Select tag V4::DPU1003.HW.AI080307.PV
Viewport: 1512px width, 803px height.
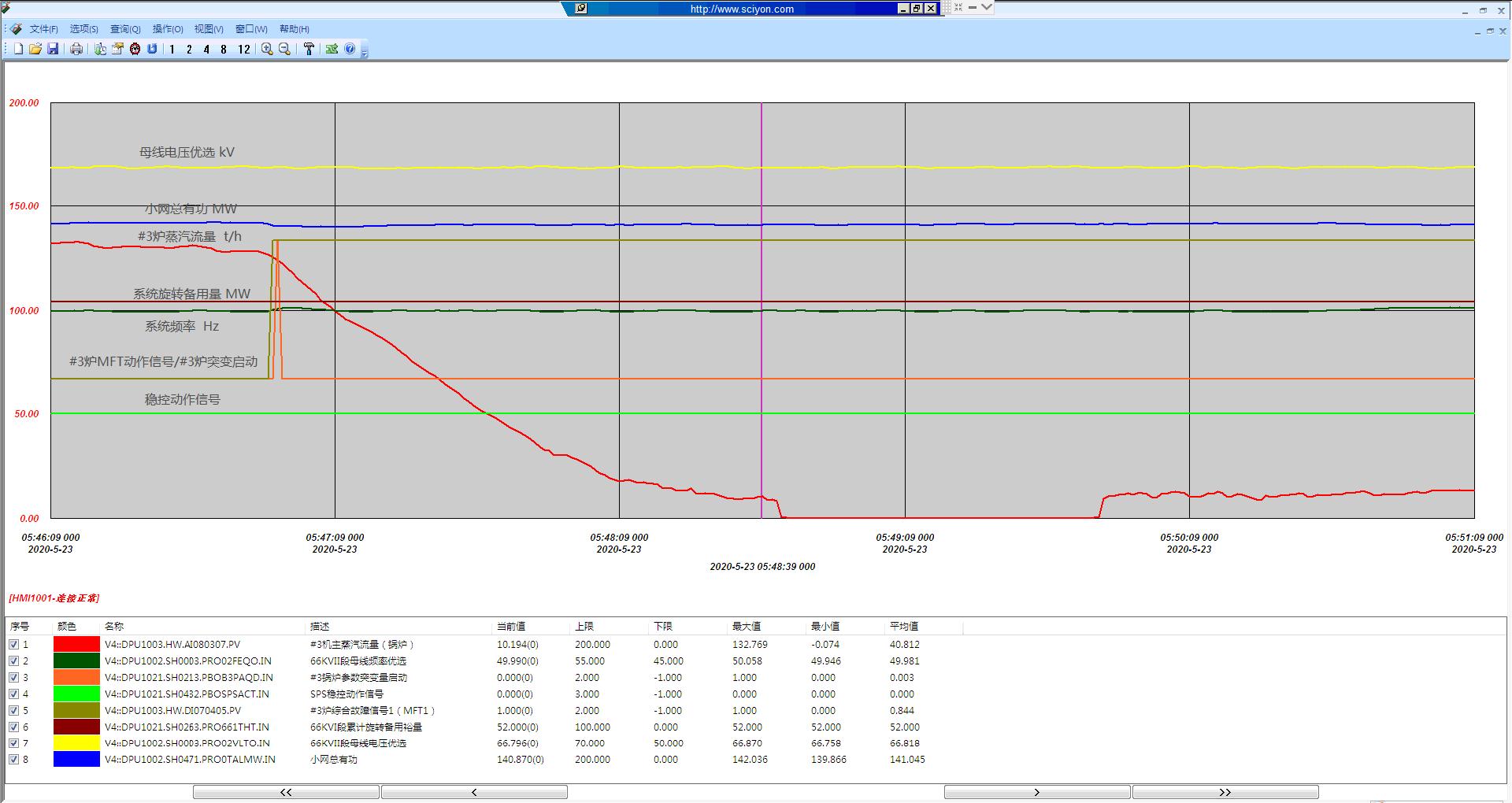(172, 644)
